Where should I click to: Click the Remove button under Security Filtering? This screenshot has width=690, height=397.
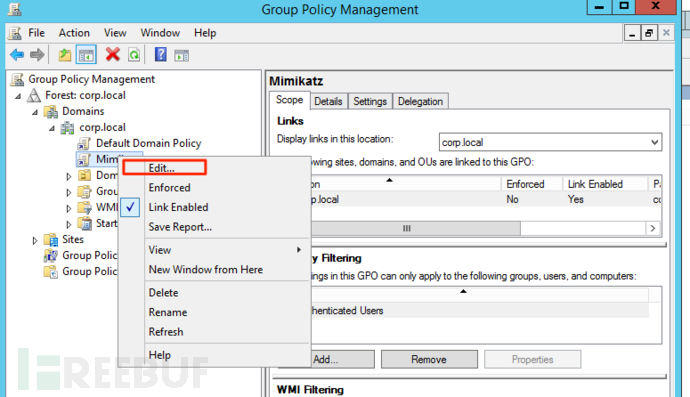pos(429,360)
